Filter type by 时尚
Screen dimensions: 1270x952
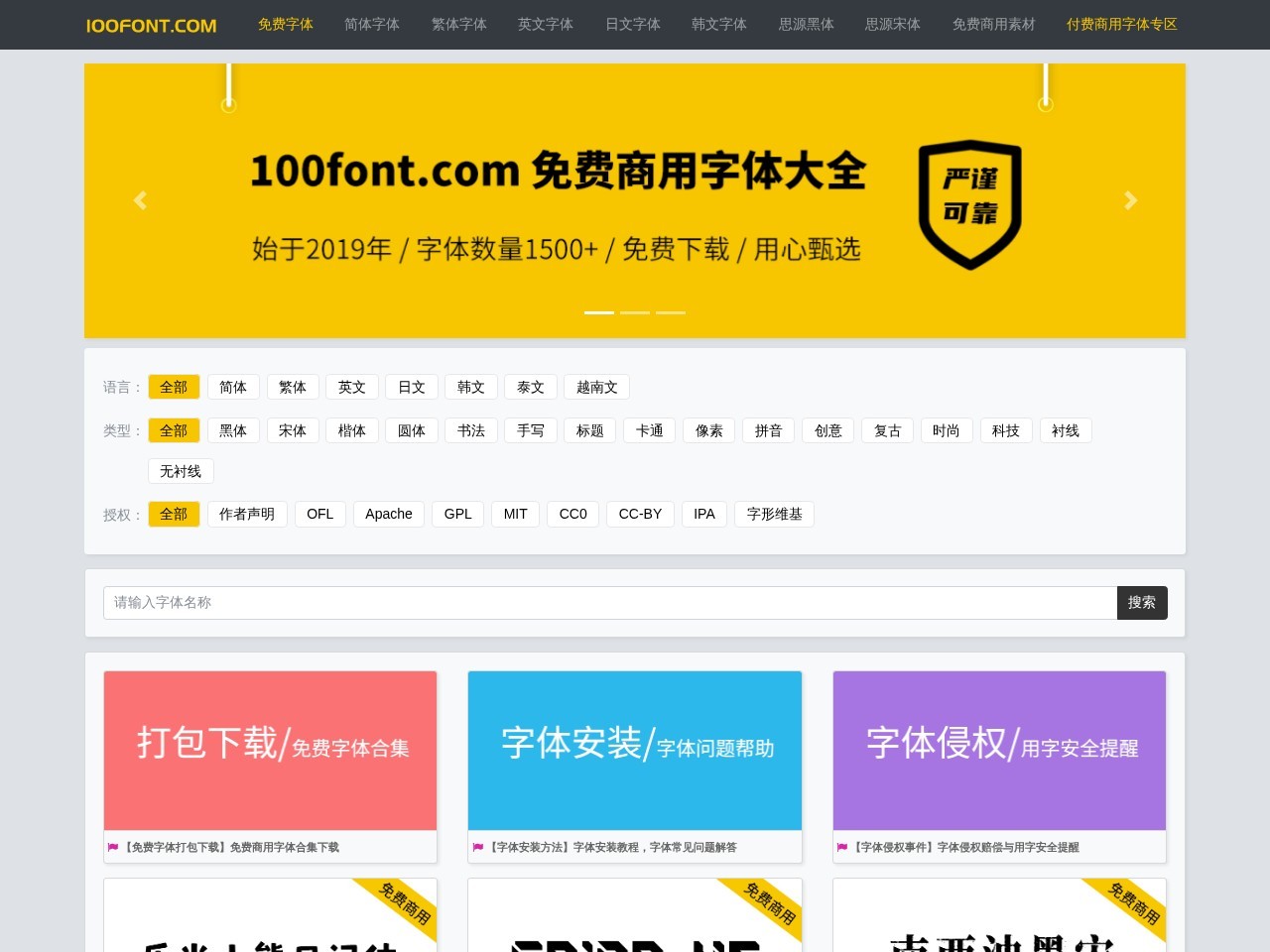point(947,430)
